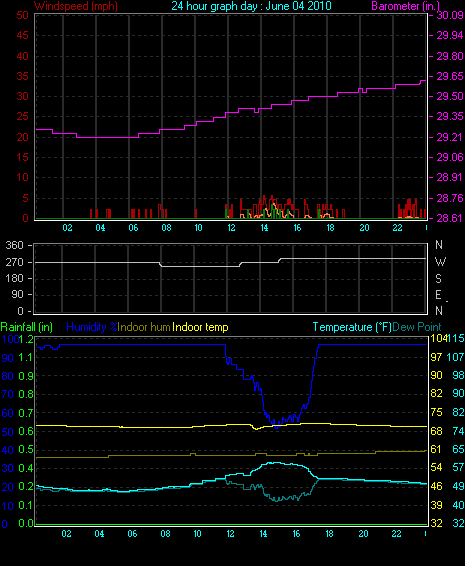
Task: Click the blue 30 humidity scale value
Action: 8,469
